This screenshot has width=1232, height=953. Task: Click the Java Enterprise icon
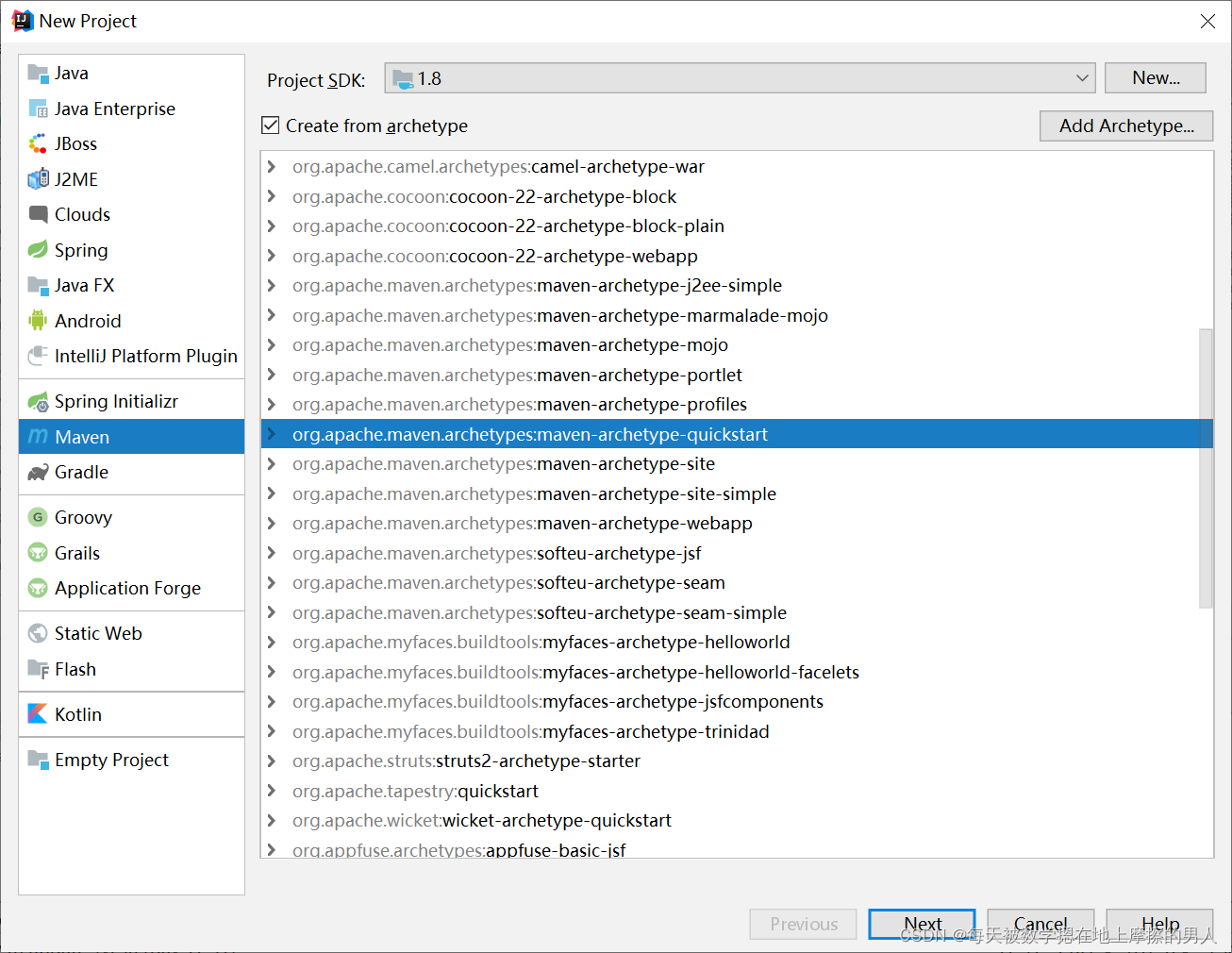38,109
